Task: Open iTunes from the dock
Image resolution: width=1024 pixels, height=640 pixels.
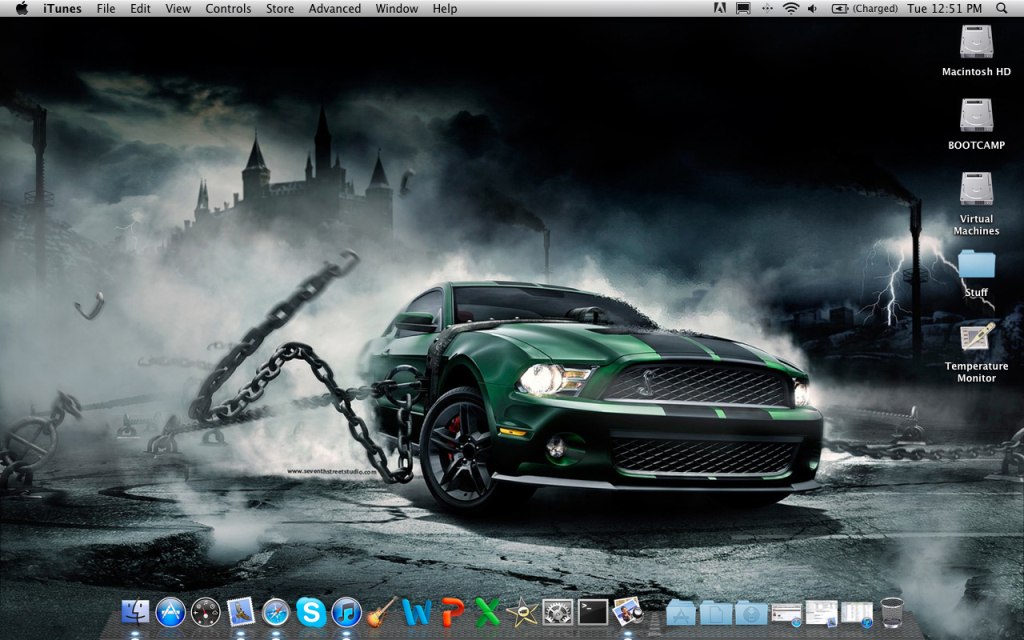Action: (x=346, y=612)
